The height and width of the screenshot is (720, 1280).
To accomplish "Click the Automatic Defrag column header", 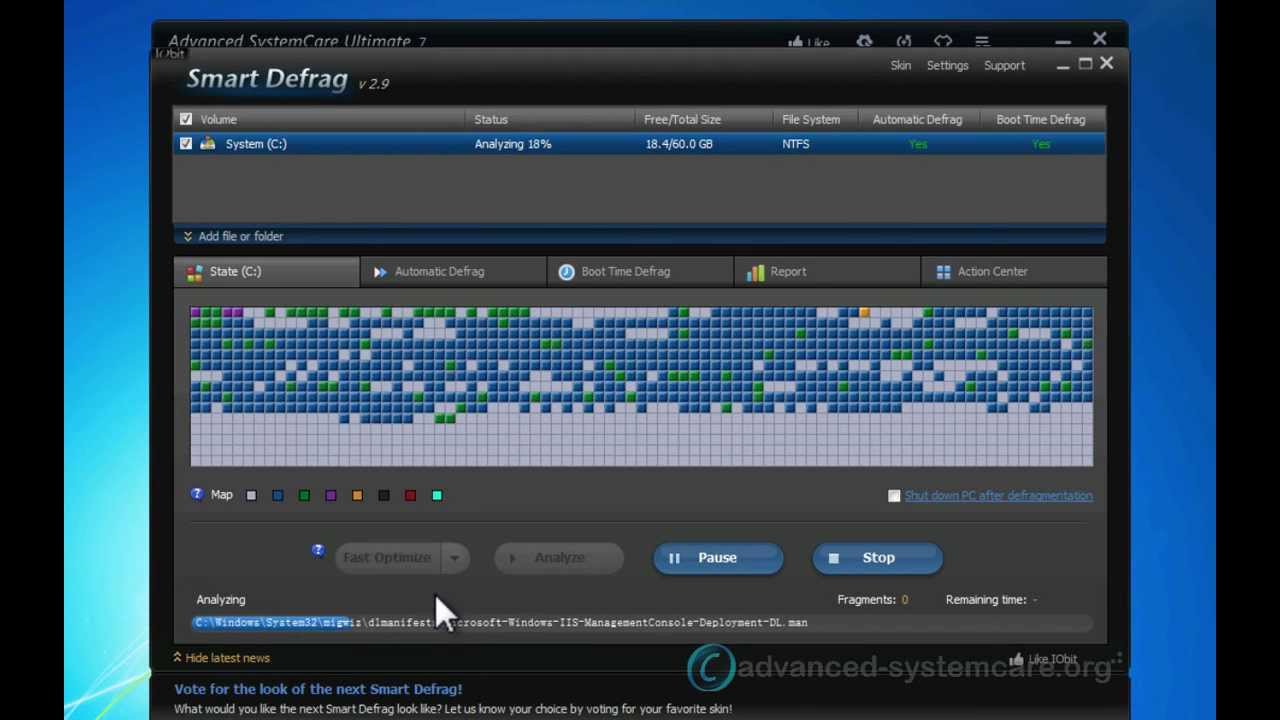I will pyautogui.click(x=917, y=119).
